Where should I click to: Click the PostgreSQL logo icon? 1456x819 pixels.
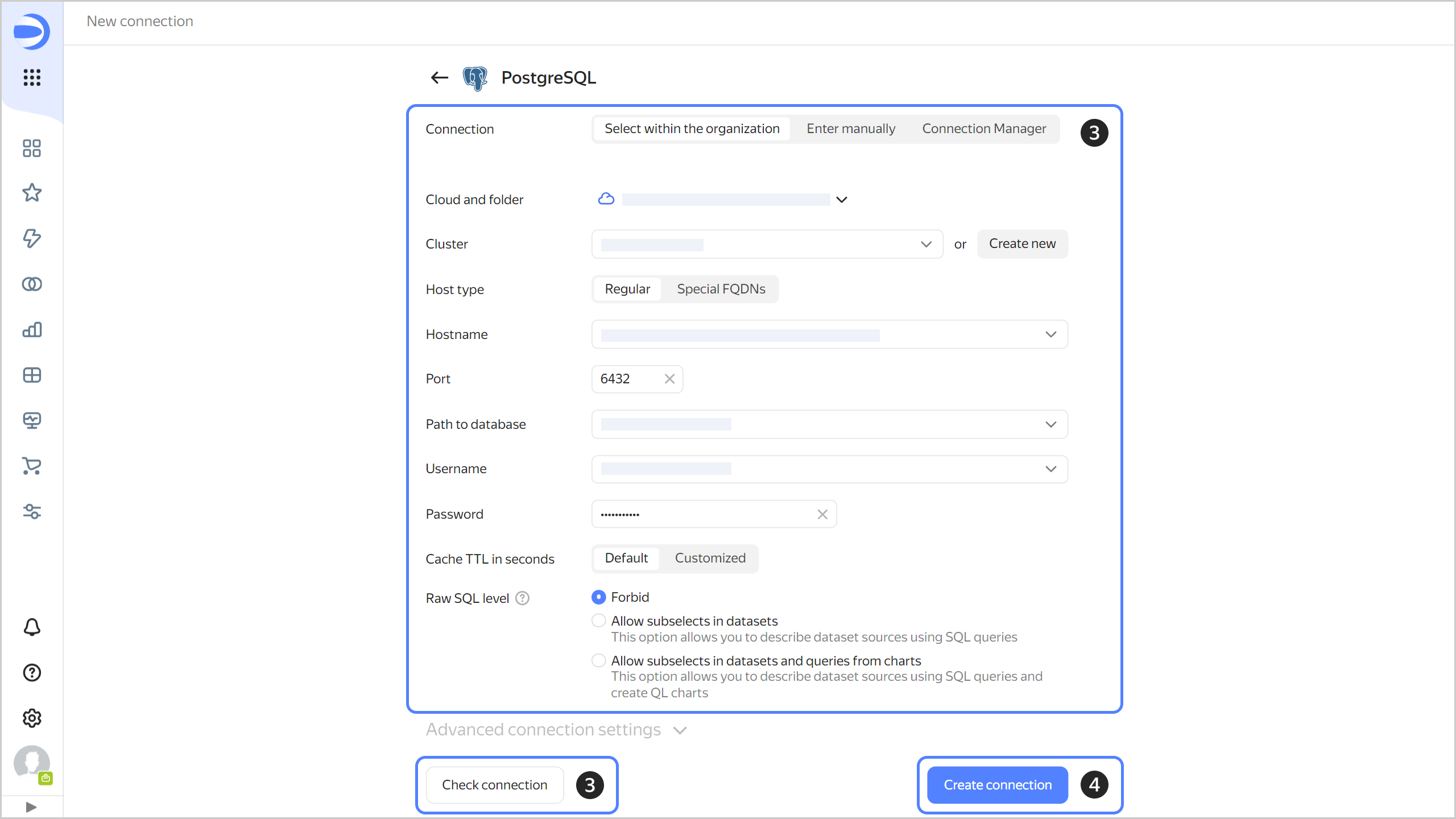coord(477,78)
